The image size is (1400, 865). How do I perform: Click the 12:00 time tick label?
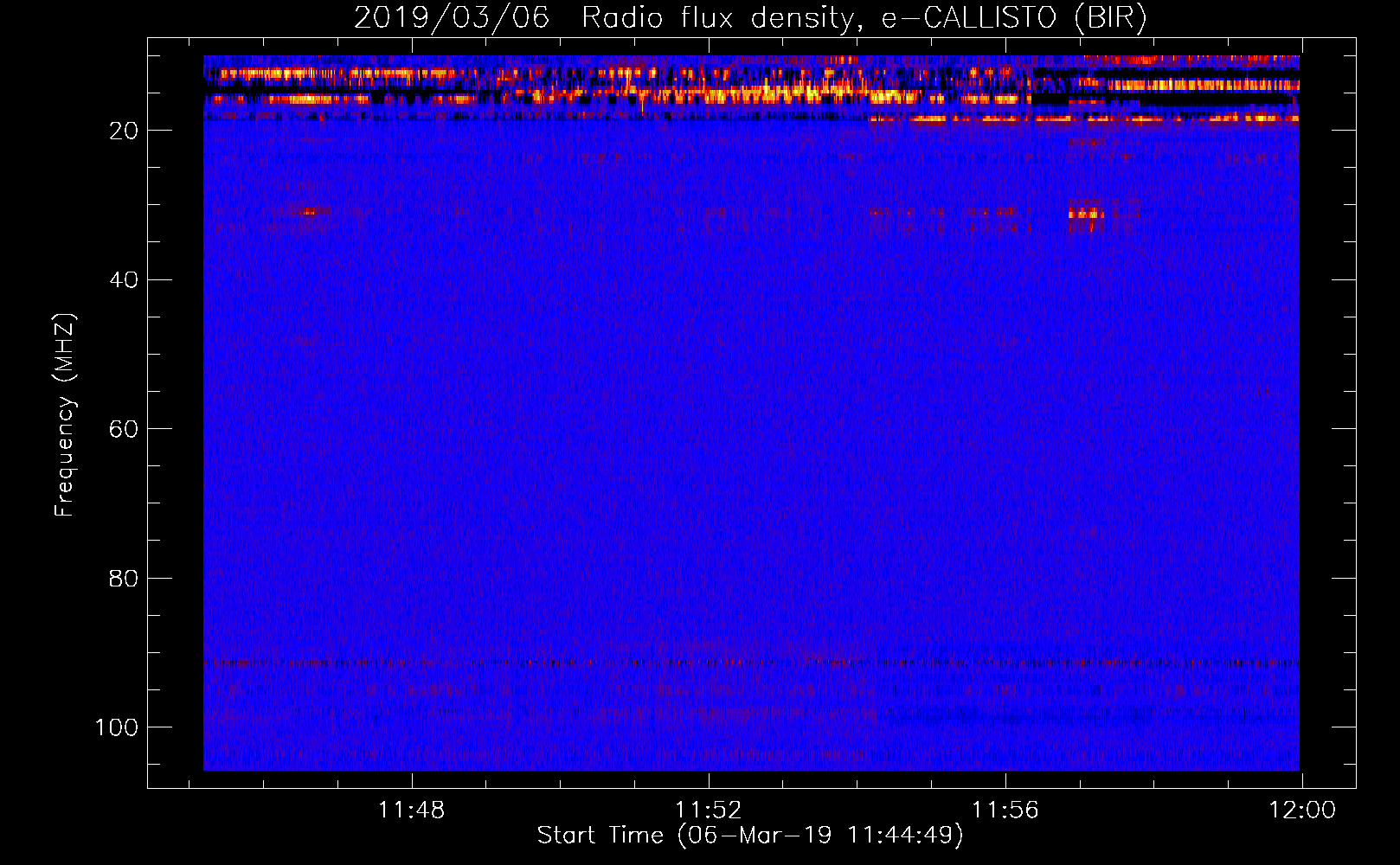click(1302, 811)
